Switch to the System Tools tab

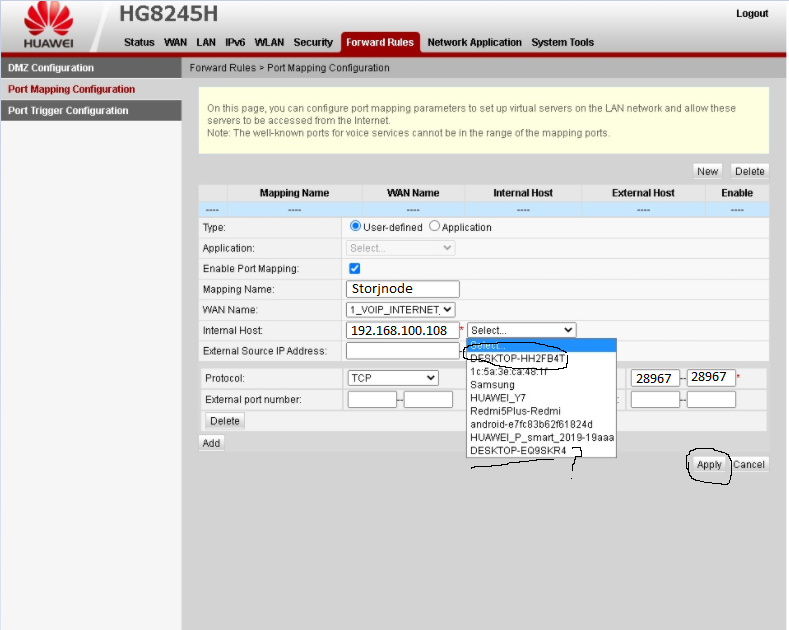[x=562, y=42]
